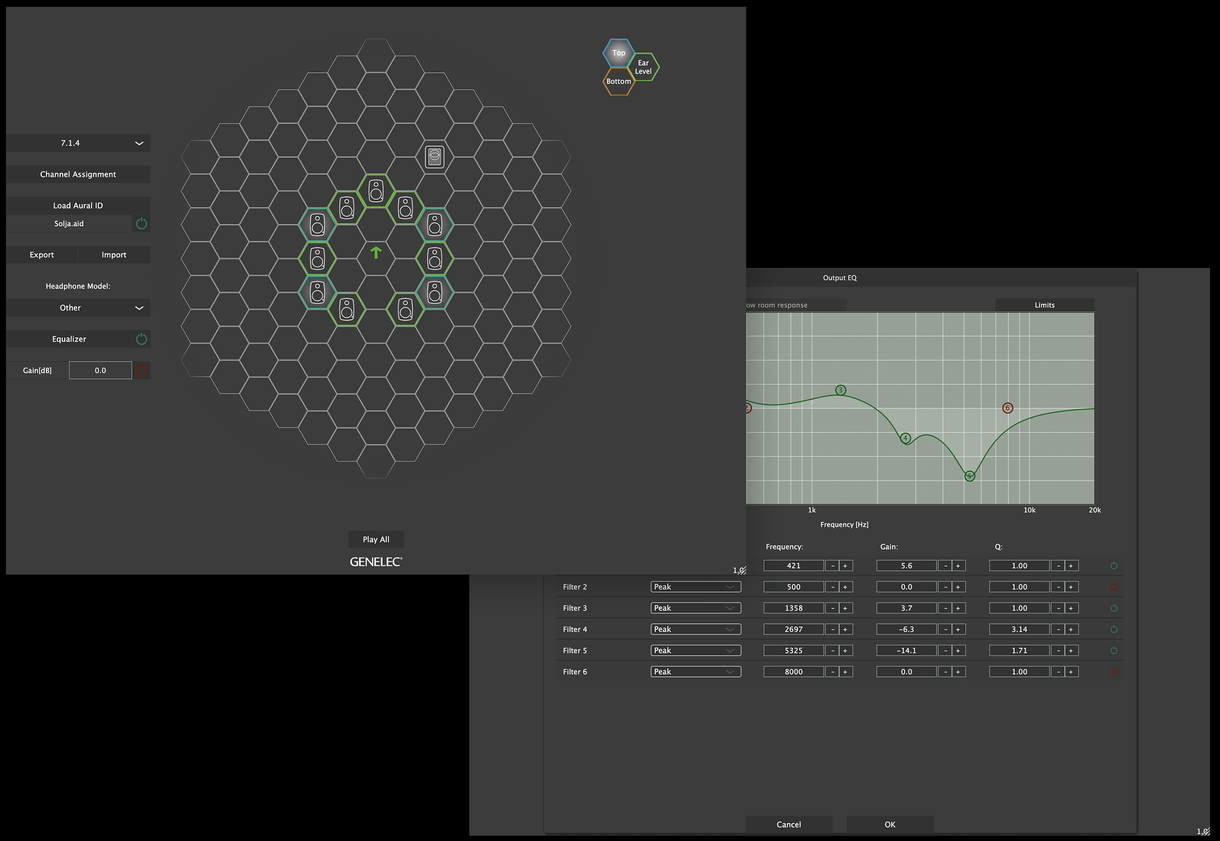Viewport: 1220px width, 841px height.
Task: Increase Filter 5 gain with the plus button
Action: (x=958, y=651)
